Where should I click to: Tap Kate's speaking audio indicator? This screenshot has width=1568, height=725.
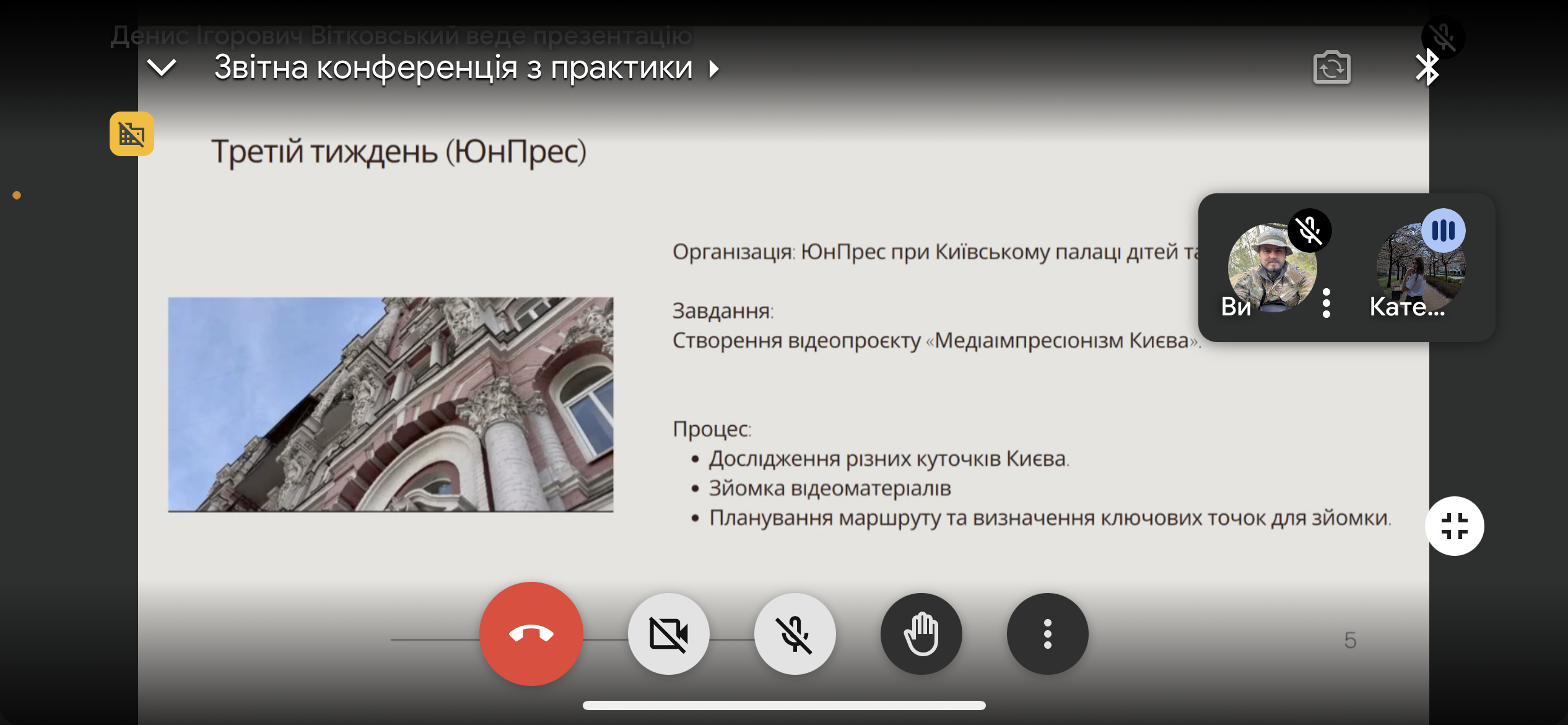pos(1443,231)
